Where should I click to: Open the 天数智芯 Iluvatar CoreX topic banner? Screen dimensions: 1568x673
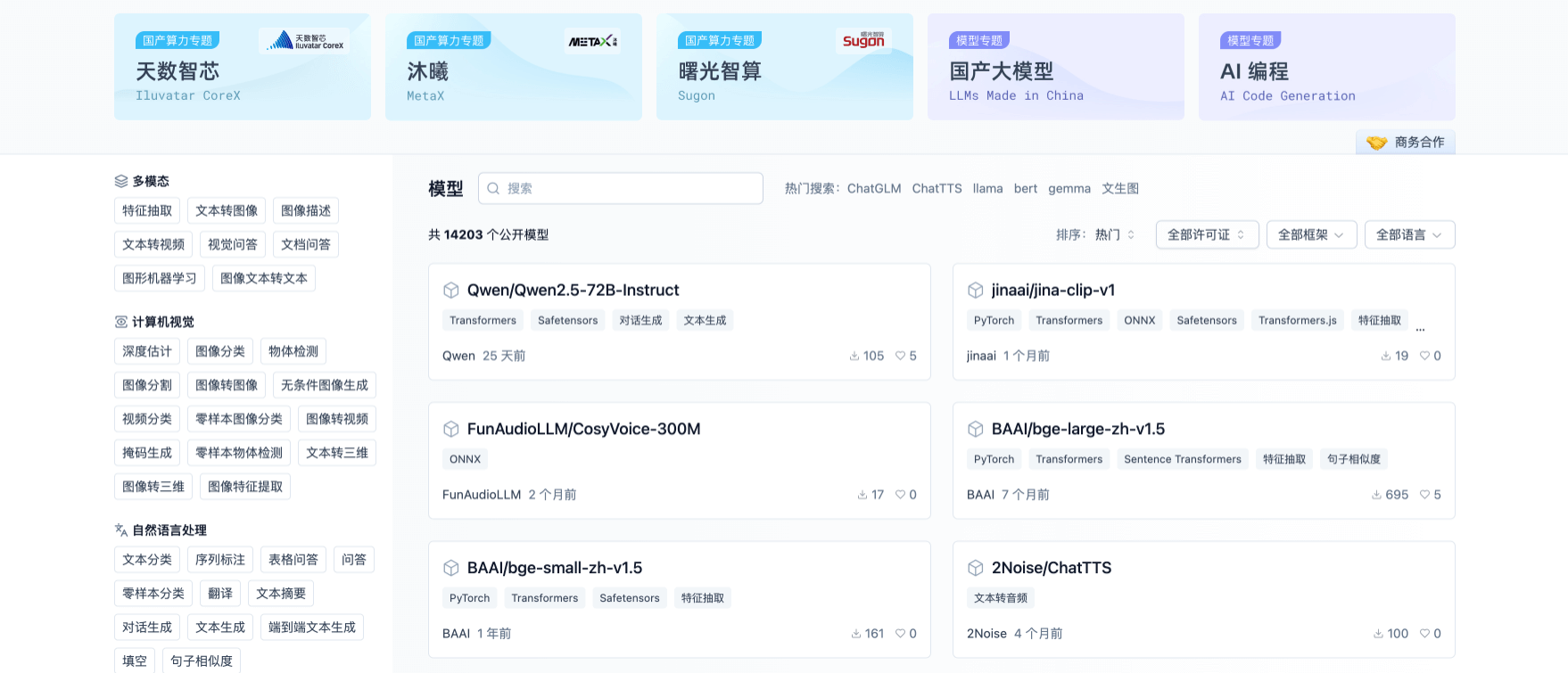point(243,67)
